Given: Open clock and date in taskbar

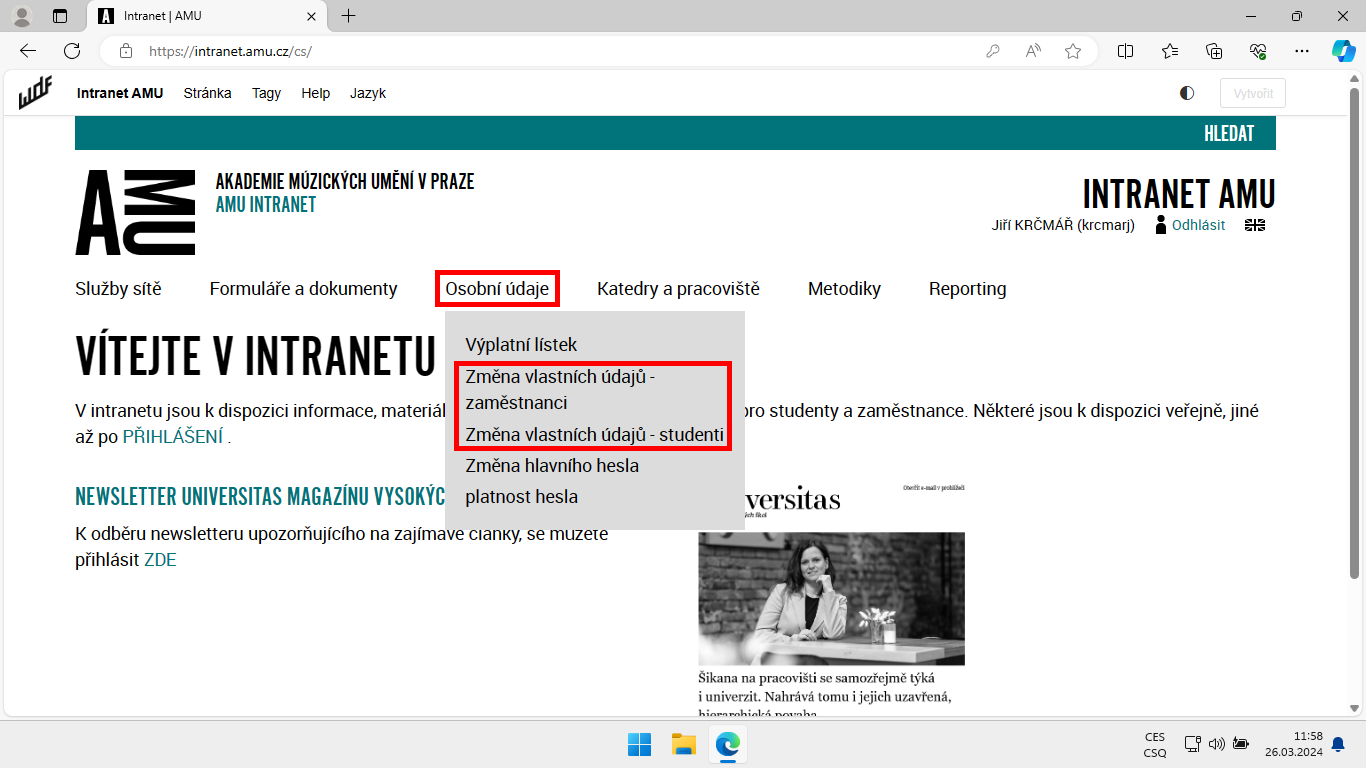Looking at the screenshot, I should [1293, 744].
